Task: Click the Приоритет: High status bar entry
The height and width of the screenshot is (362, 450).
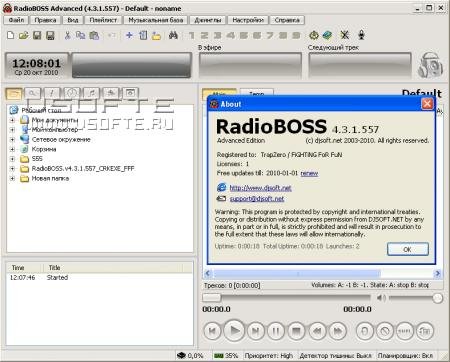Action: click(x=269, y=356)
